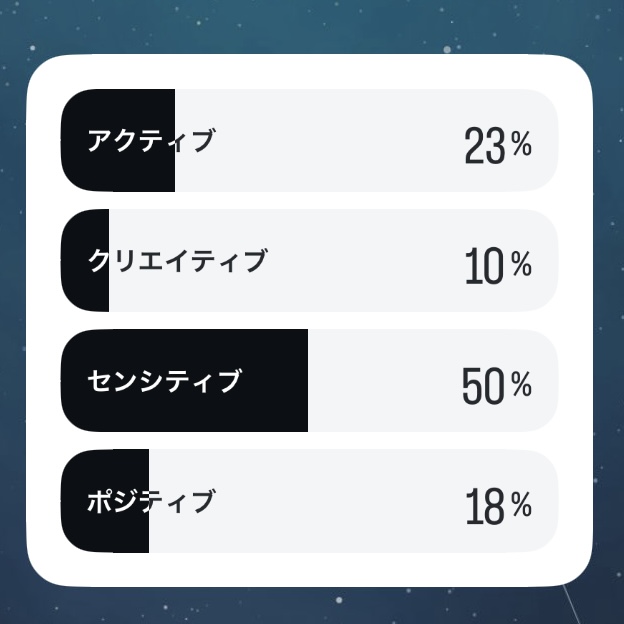Viewport: 624px width, 624px height.
Task: Click the white gap between アクティブ and クリエイティブ bars
Action: (x=310, y=201)
